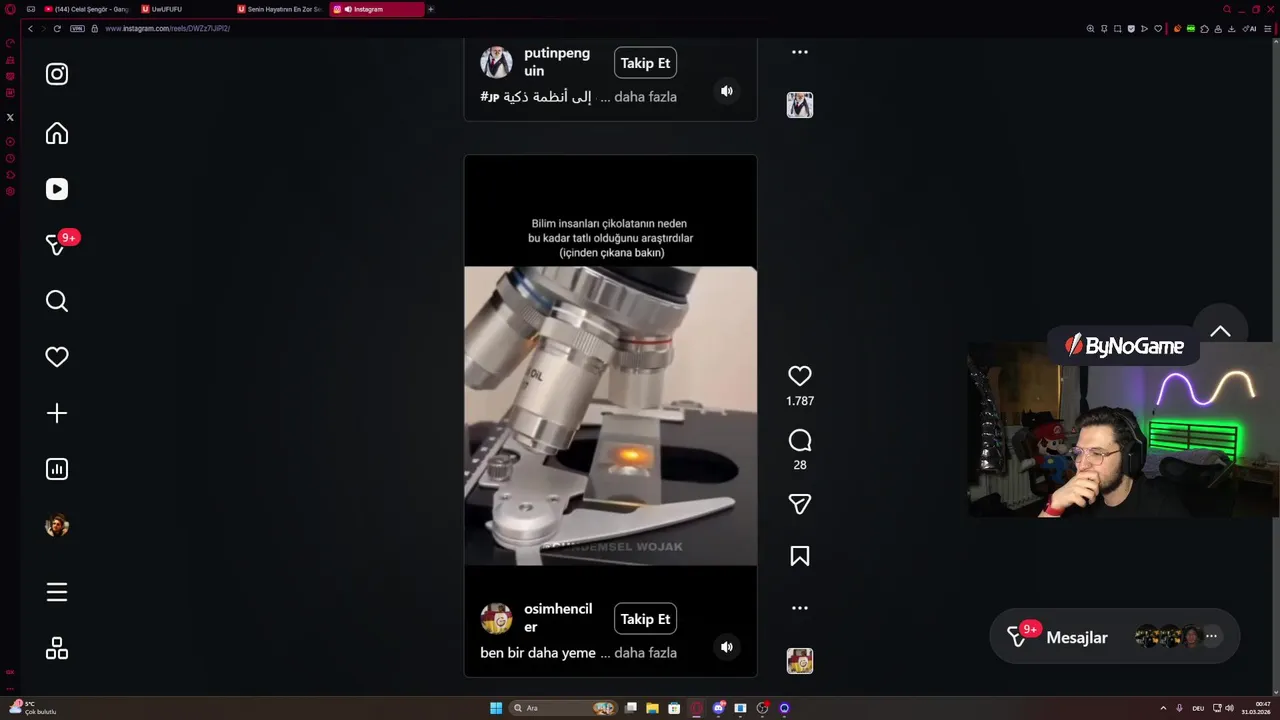Open browser downloads icon
1280x720 pixels.
pos(1231,29)
